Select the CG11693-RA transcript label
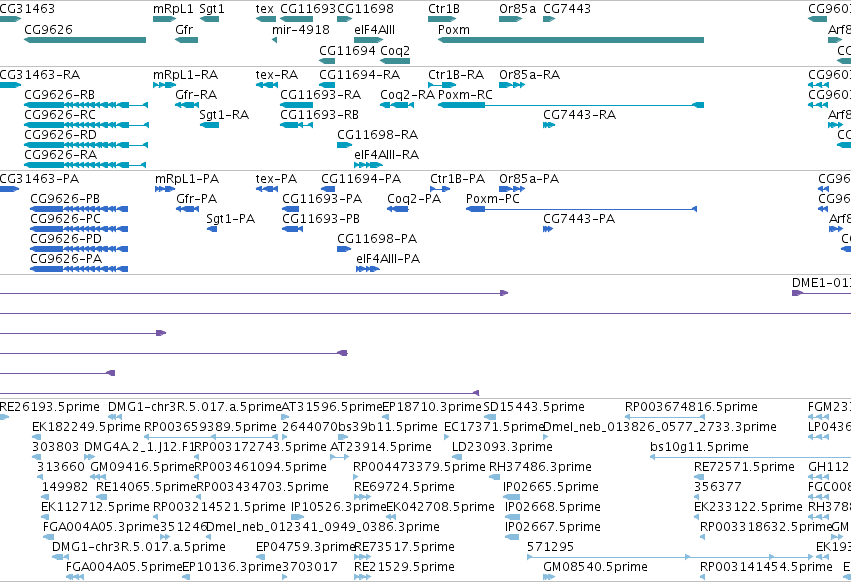Viewport: 851px width, 582px height. 321,94
